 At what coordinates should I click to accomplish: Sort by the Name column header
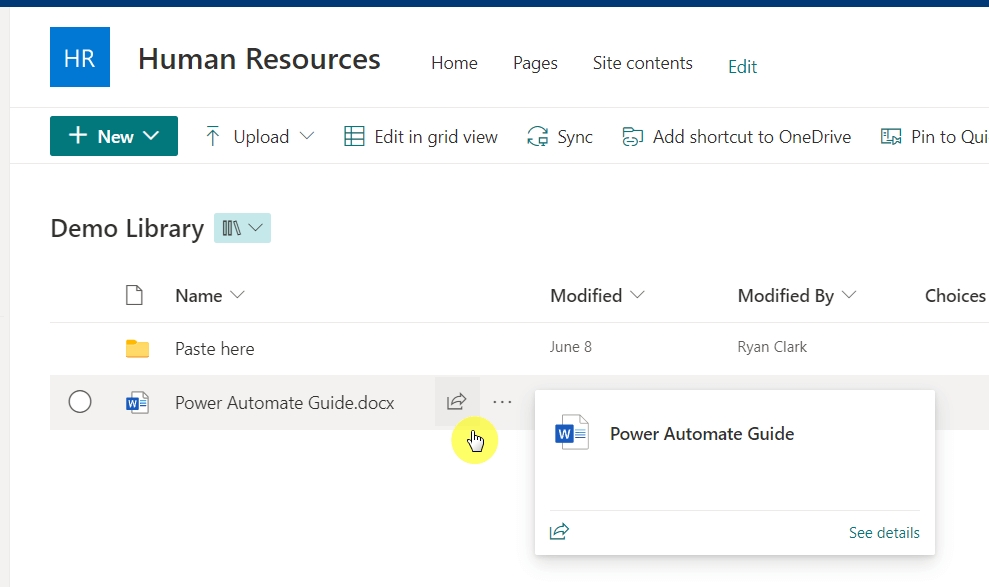tap(209, 295)
